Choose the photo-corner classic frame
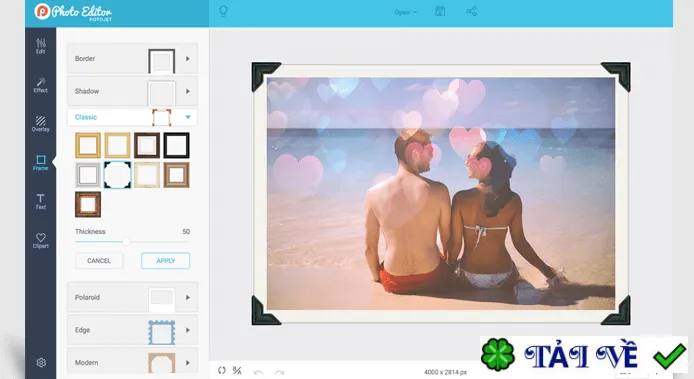Screen dimensions: 694x379 point(117,175)
